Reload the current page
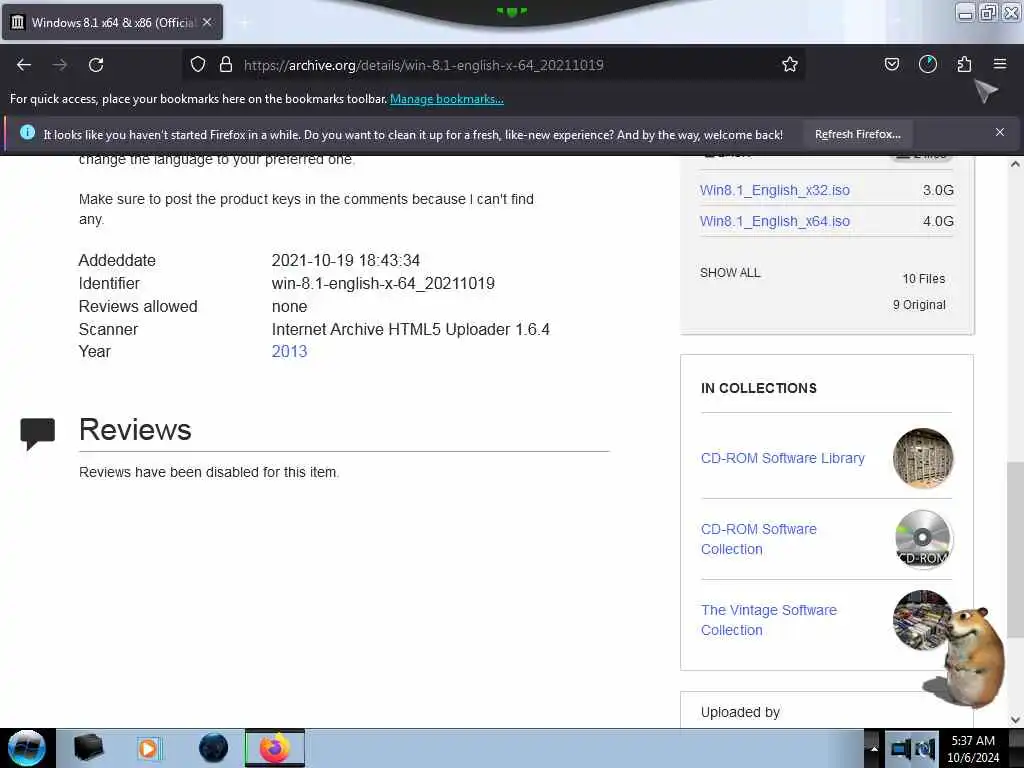 pyautogui.click(x=96, y=65)
